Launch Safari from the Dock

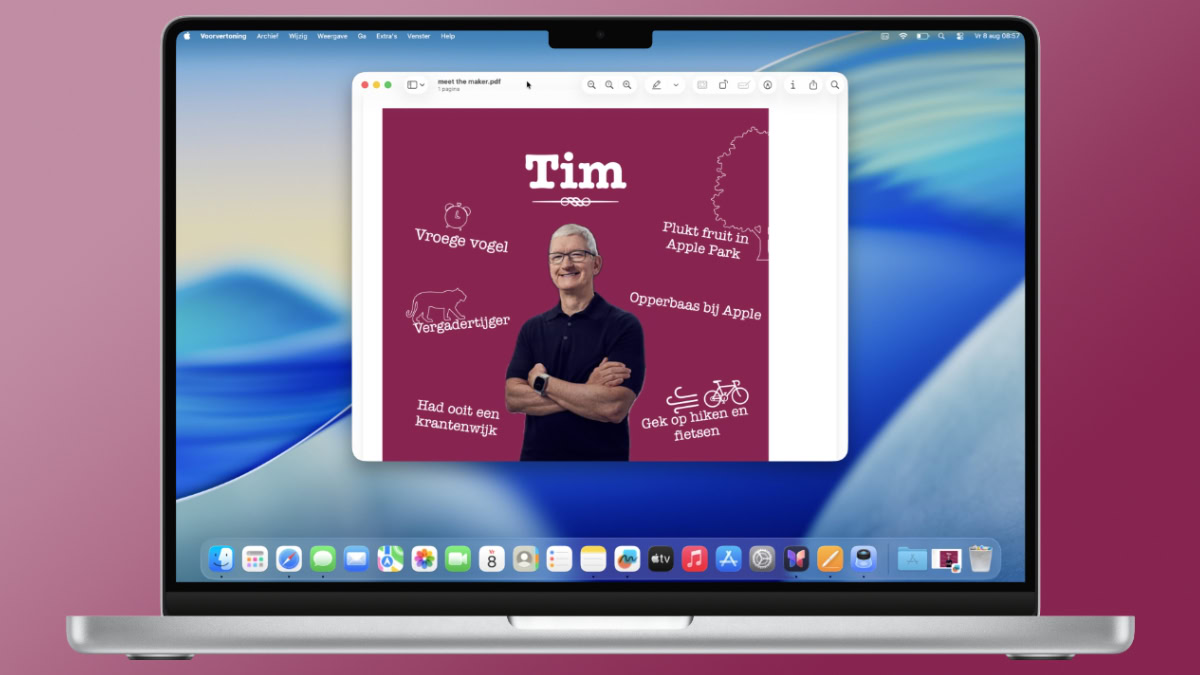(287, 559)
